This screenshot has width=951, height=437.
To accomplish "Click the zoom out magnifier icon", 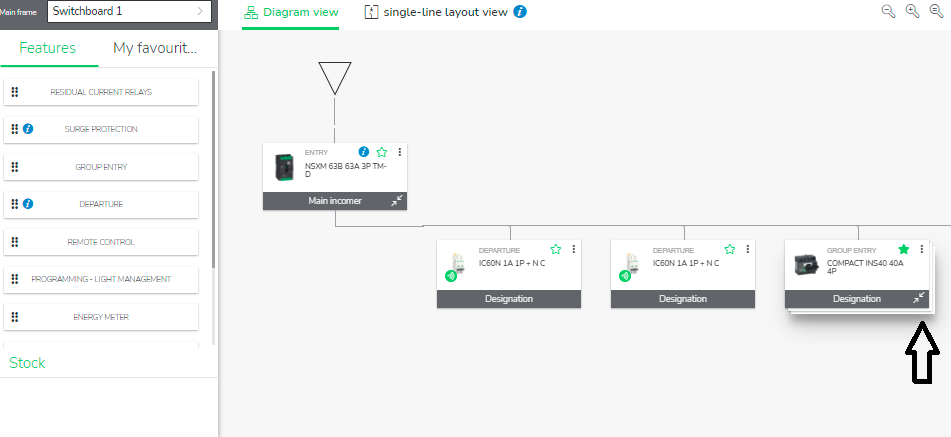I will coord(889,11).
